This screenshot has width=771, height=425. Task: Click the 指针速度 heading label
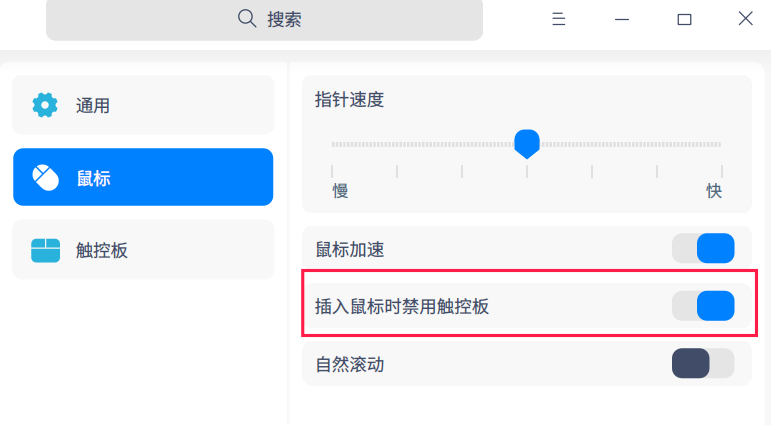[x=349, y=99]
